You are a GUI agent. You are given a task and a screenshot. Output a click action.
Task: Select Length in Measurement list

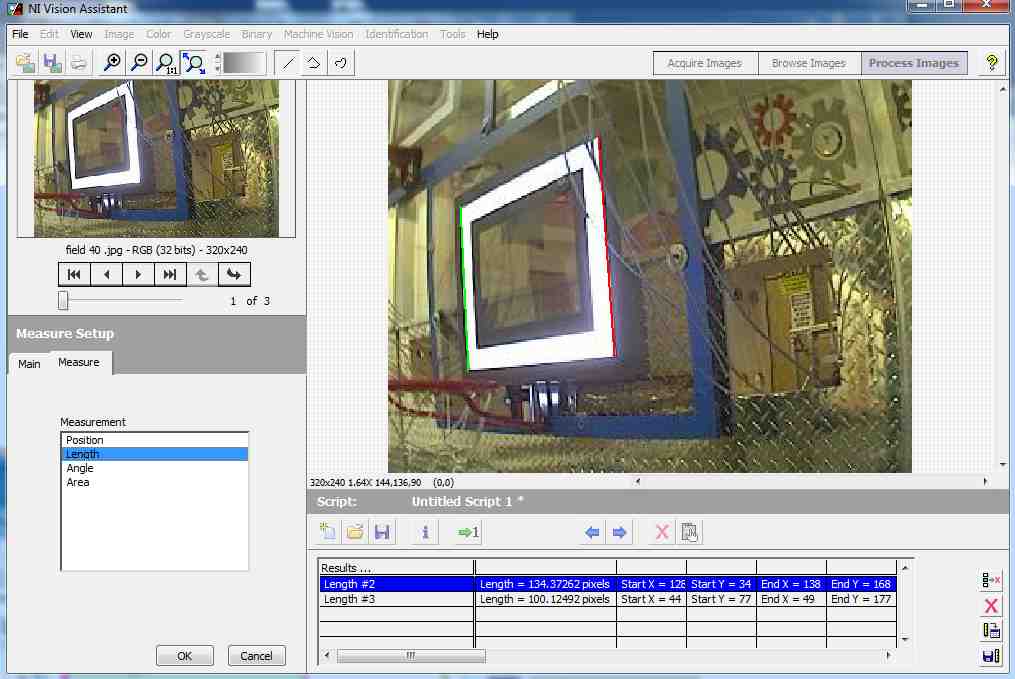point(154,454)
